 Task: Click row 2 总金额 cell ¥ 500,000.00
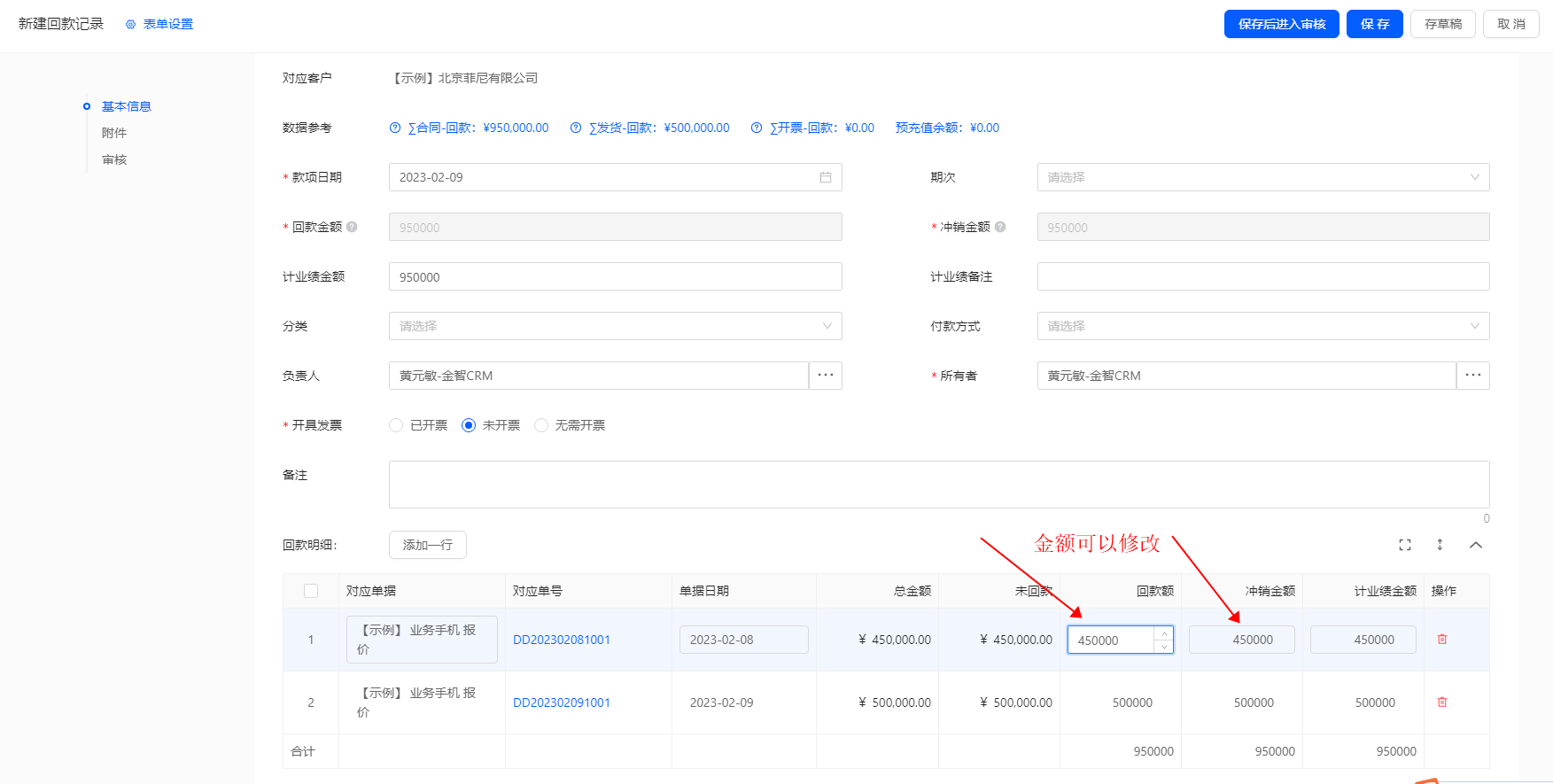pyautogui.click(x=877, y=702)
